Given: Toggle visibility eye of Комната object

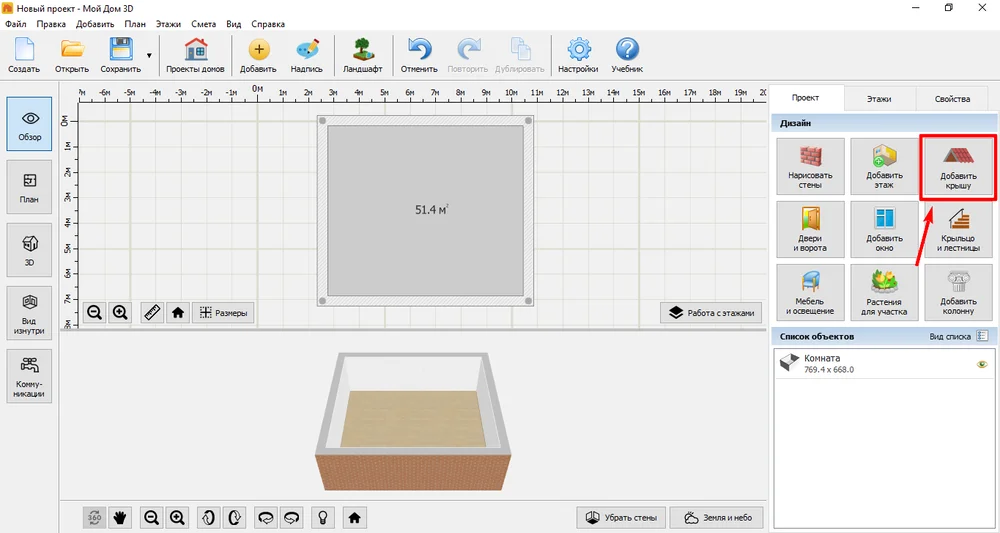Looking at the screenshot, I should point(982,365).
